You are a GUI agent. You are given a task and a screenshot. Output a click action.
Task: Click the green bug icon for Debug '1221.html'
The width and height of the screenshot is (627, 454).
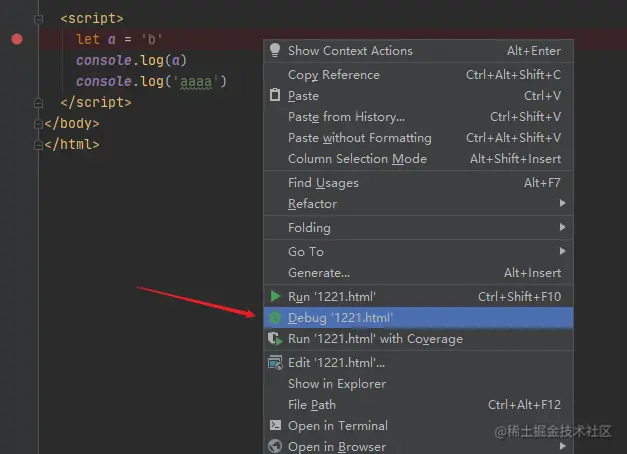click(275, 318)
